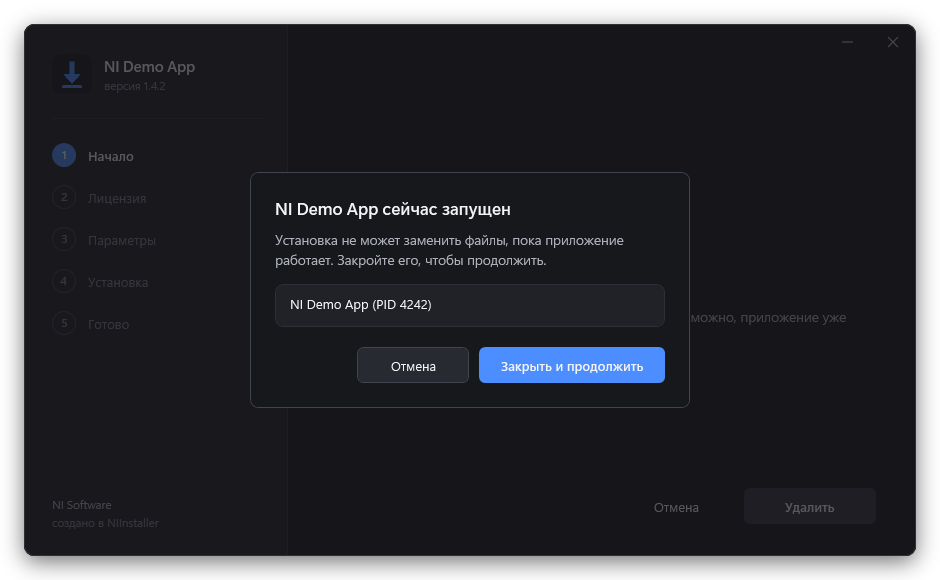940x580 pixels.
Task: Open the Готово step label
Action: pos(109,324)
